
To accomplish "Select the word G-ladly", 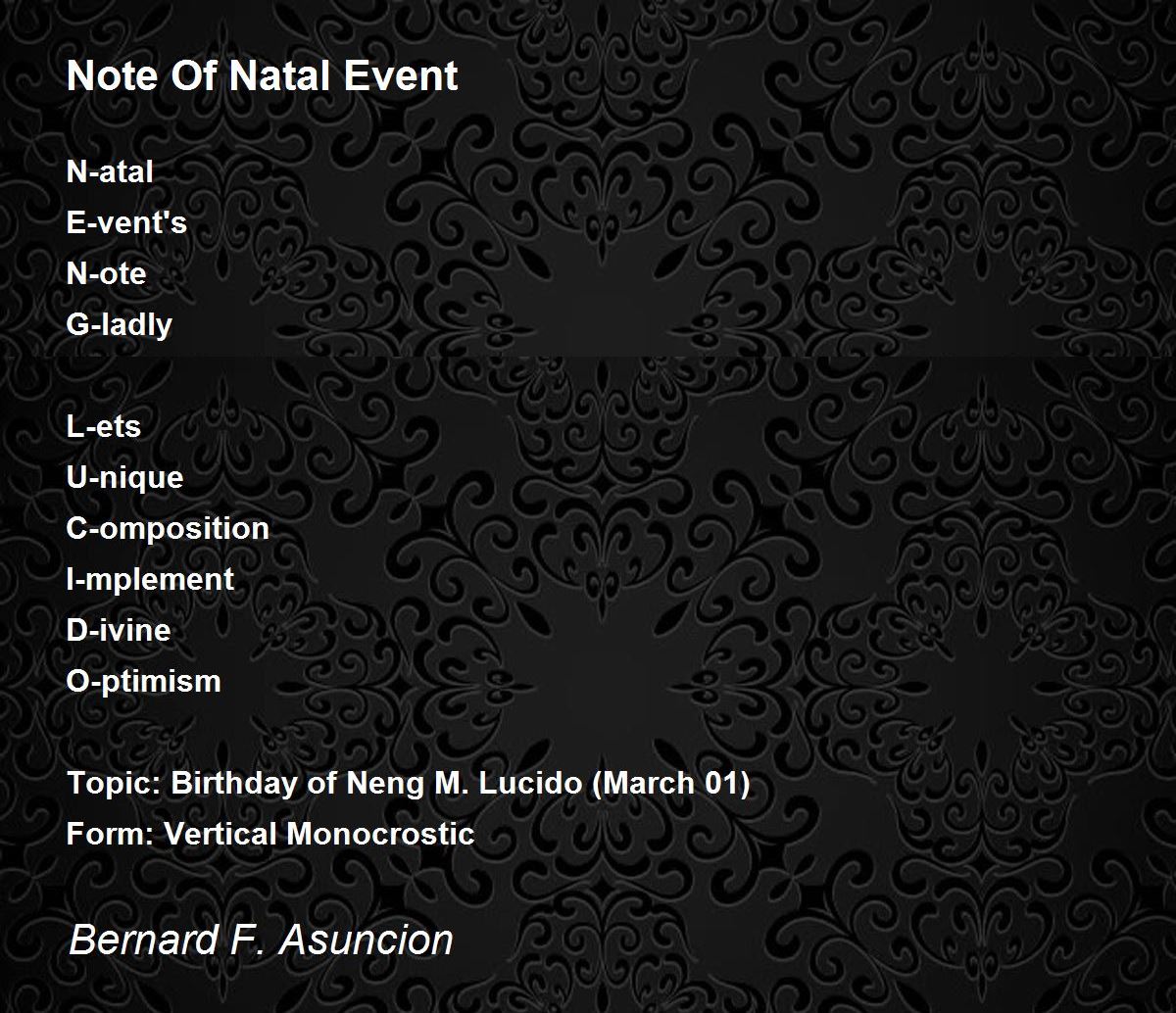I will click(120, 324).
